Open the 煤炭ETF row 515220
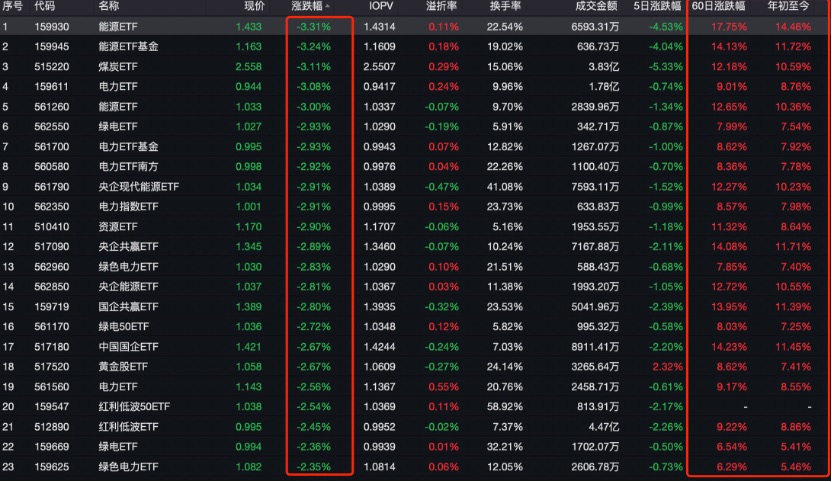 pos(416,66)
